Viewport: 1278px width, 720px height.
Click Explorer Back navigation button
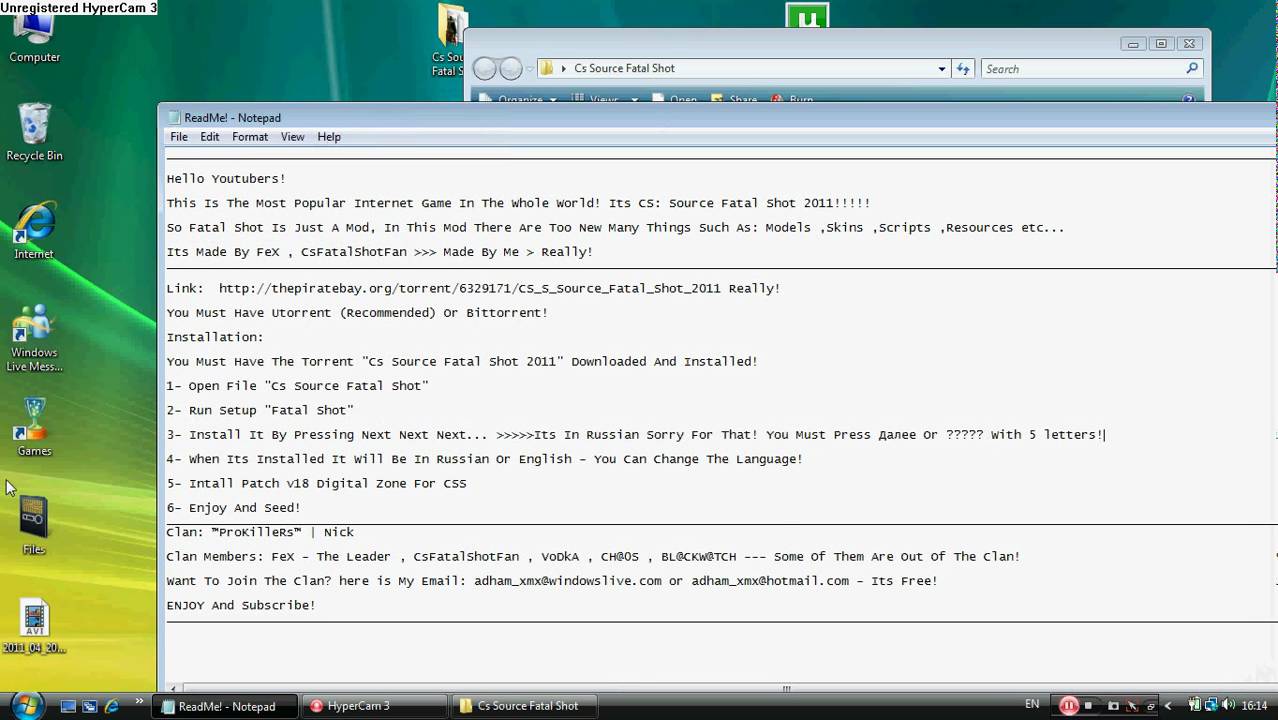pos(485,68)
